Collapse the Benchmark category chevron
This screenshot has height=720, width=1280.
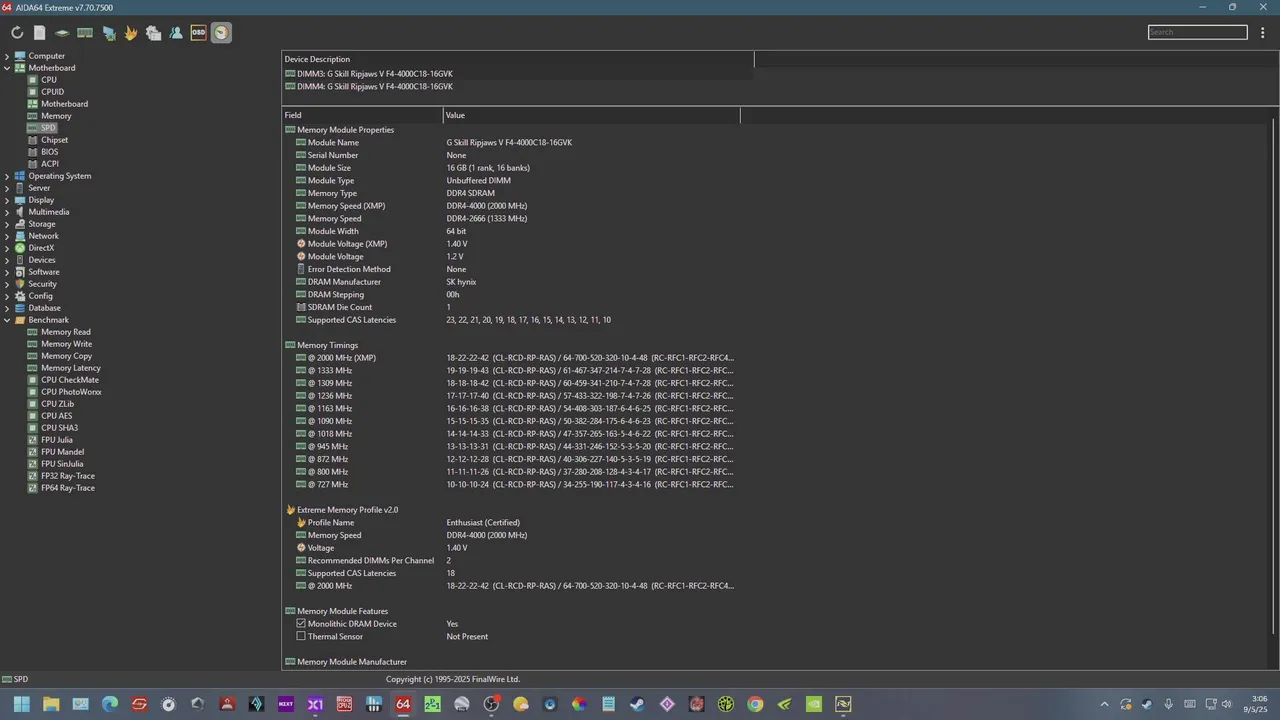coord(7,320)
